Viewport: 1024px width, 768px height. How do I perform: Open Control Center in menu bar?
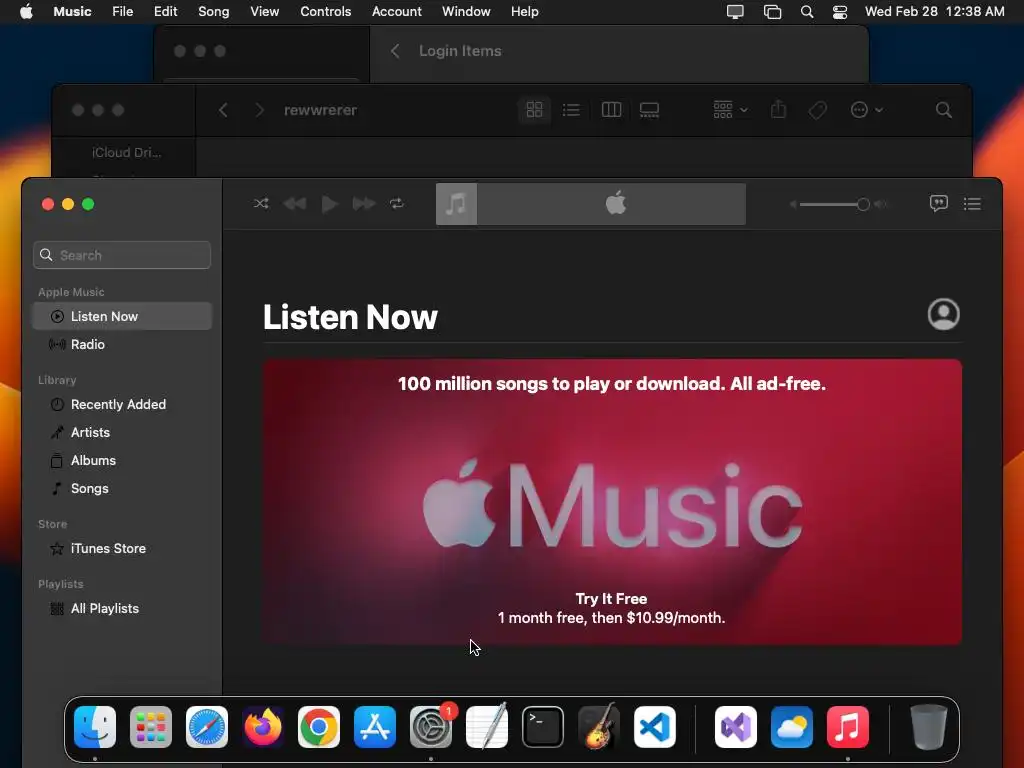tap(840, 12)
